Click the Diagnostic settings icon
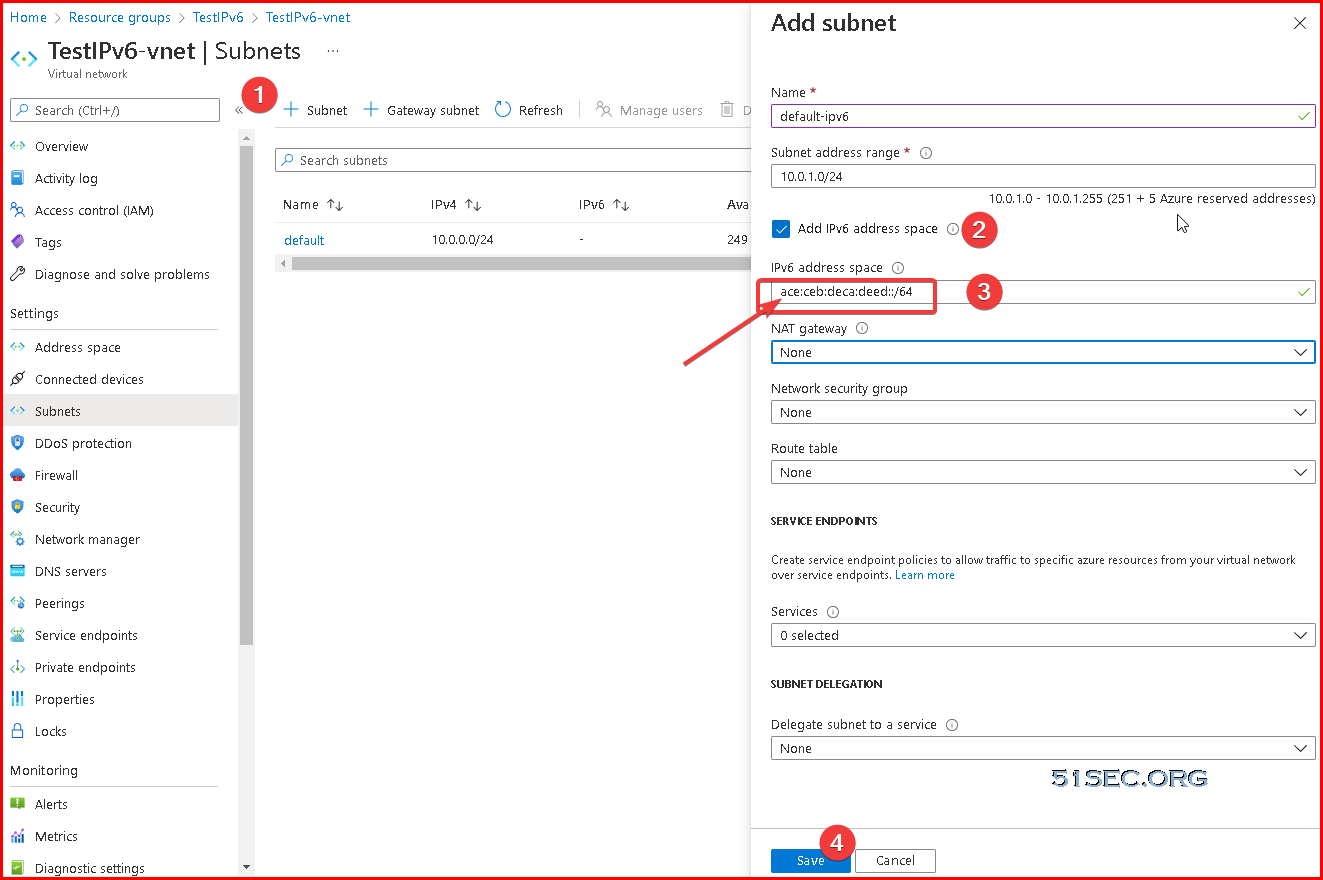This screenshot has height=880, width=1323. tap(17, 868)
